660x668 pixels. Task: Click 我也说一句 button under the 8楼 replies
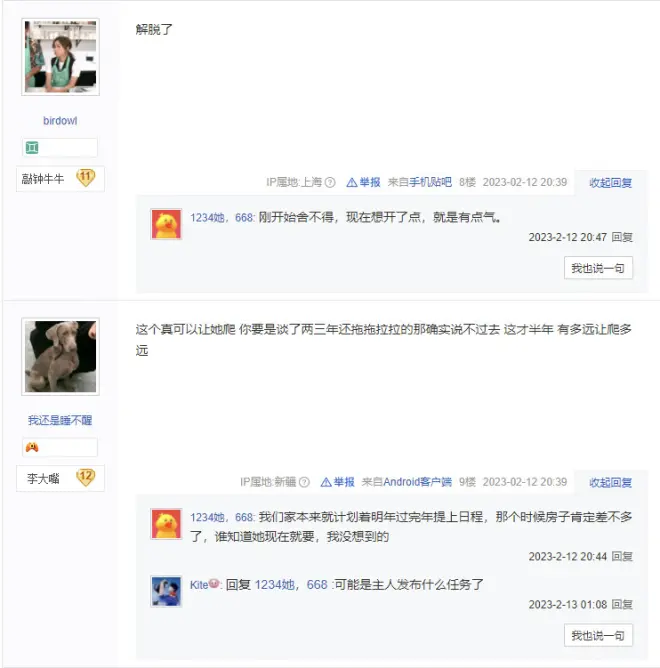(598, 268)
